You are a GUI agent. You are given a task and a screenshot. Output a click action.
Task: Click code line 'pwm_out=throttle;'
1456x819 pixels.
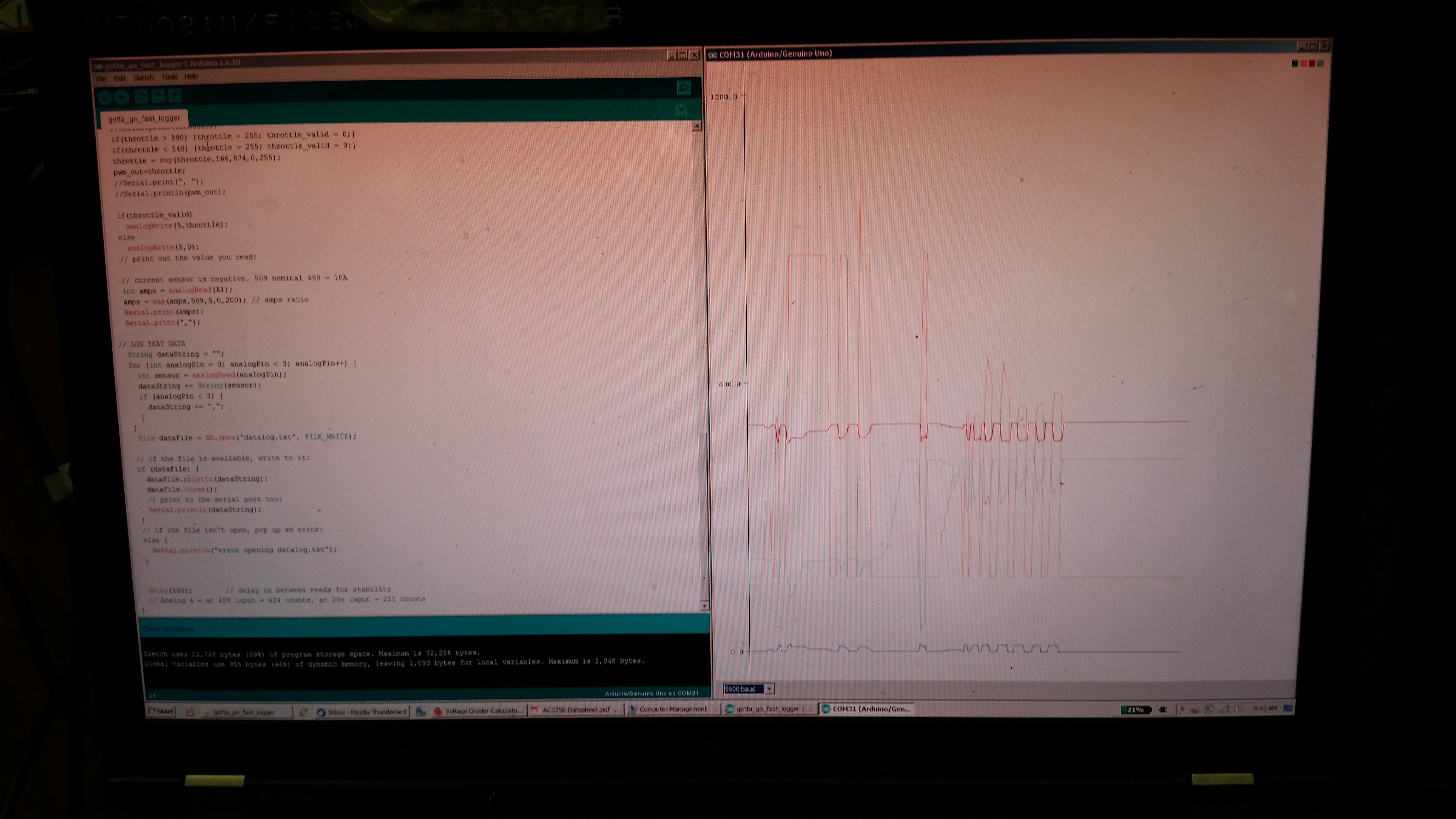pyautogui.click(x=150, y=172)
